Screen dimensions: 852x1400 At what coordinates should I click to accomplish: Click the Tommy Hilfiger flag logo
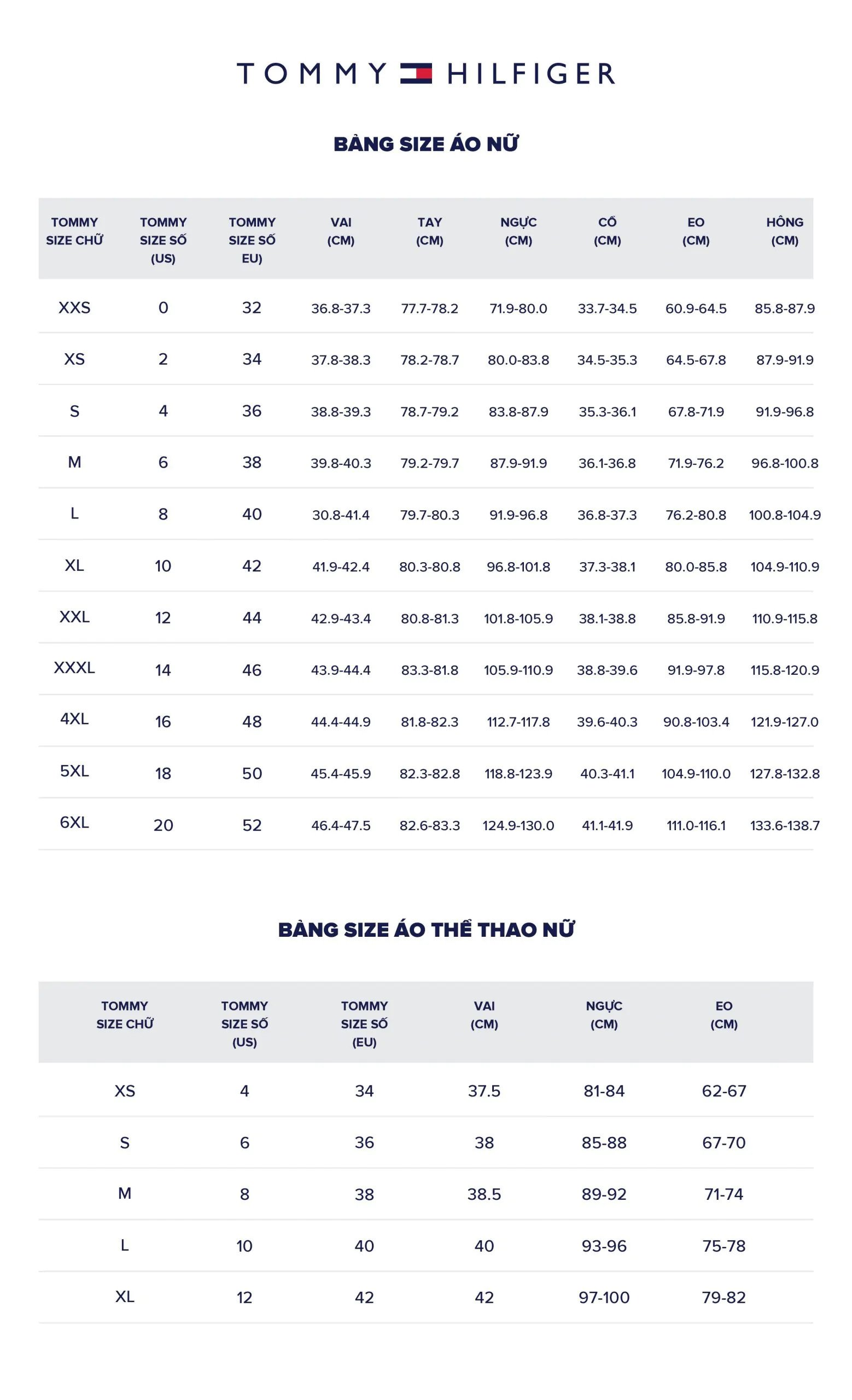point(416,74)
